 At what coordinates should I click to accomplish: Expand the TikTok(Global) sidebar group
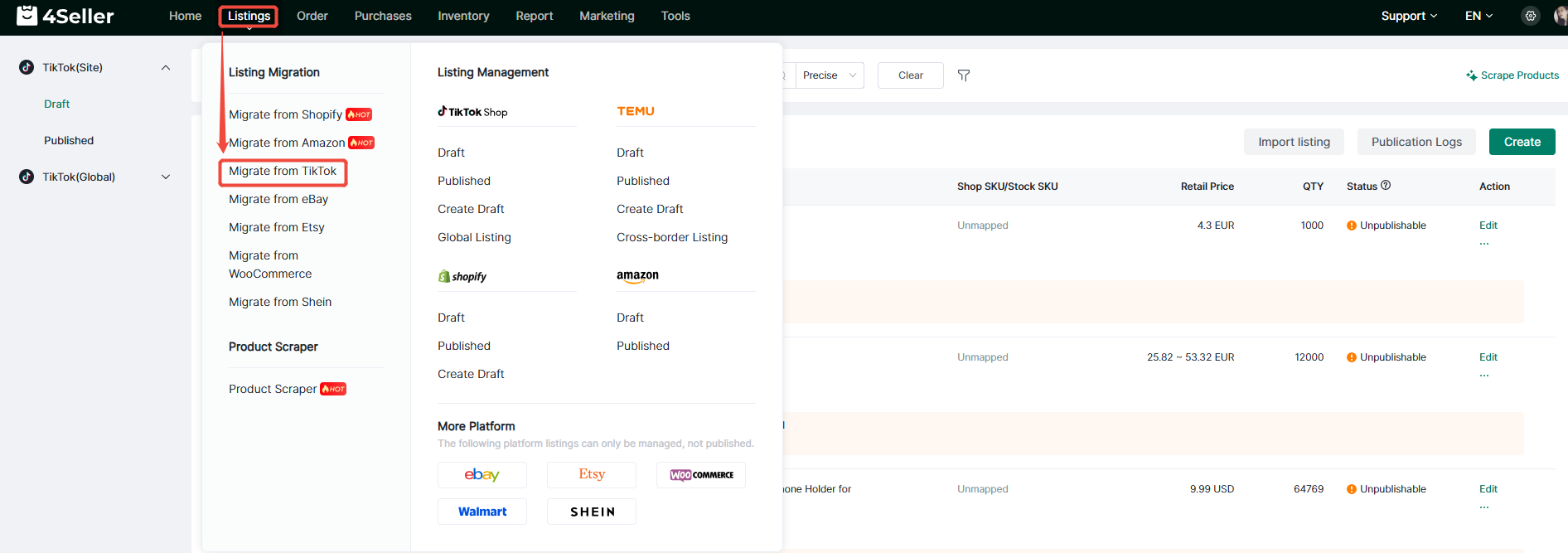(166, 177)
